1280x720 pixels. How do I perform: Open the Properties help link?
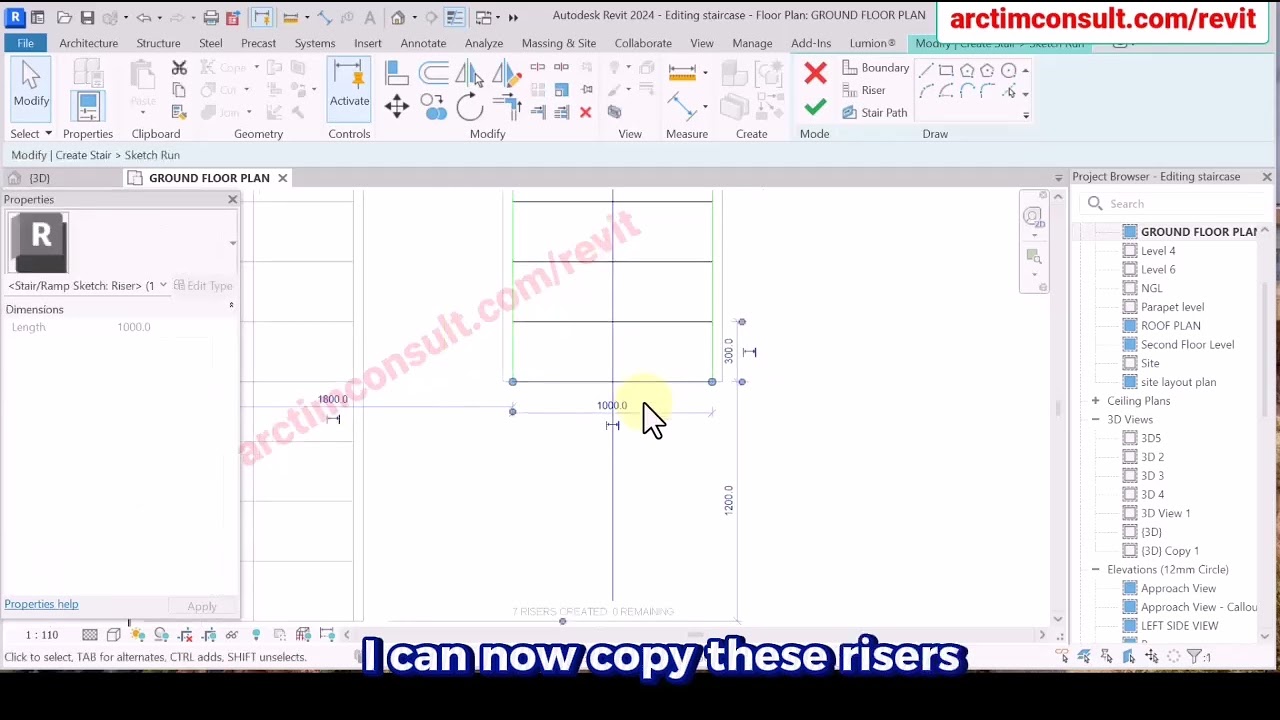pyautogui.click(x=41, y=604)
